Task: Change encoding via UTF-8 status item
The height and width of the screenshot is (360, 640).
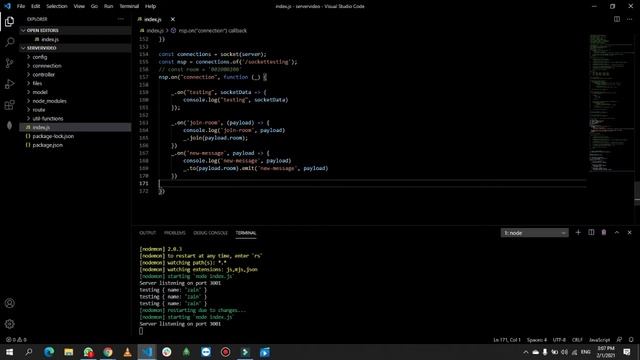Action: point(559,340)
